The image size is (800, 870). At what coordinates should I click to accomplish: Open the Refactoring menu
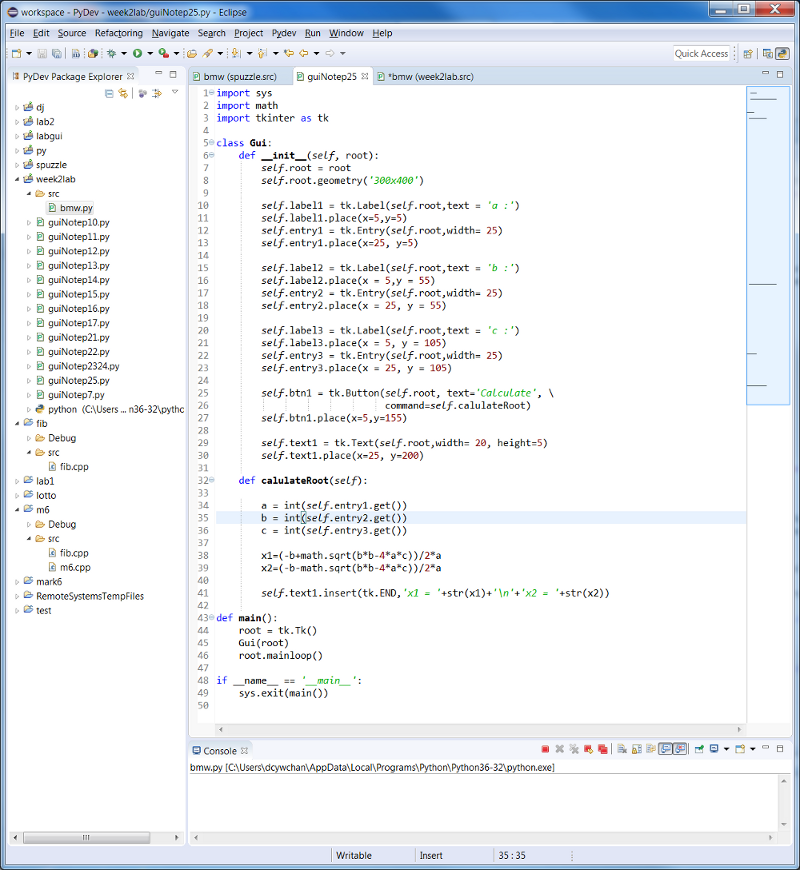(x=118, y=33)
